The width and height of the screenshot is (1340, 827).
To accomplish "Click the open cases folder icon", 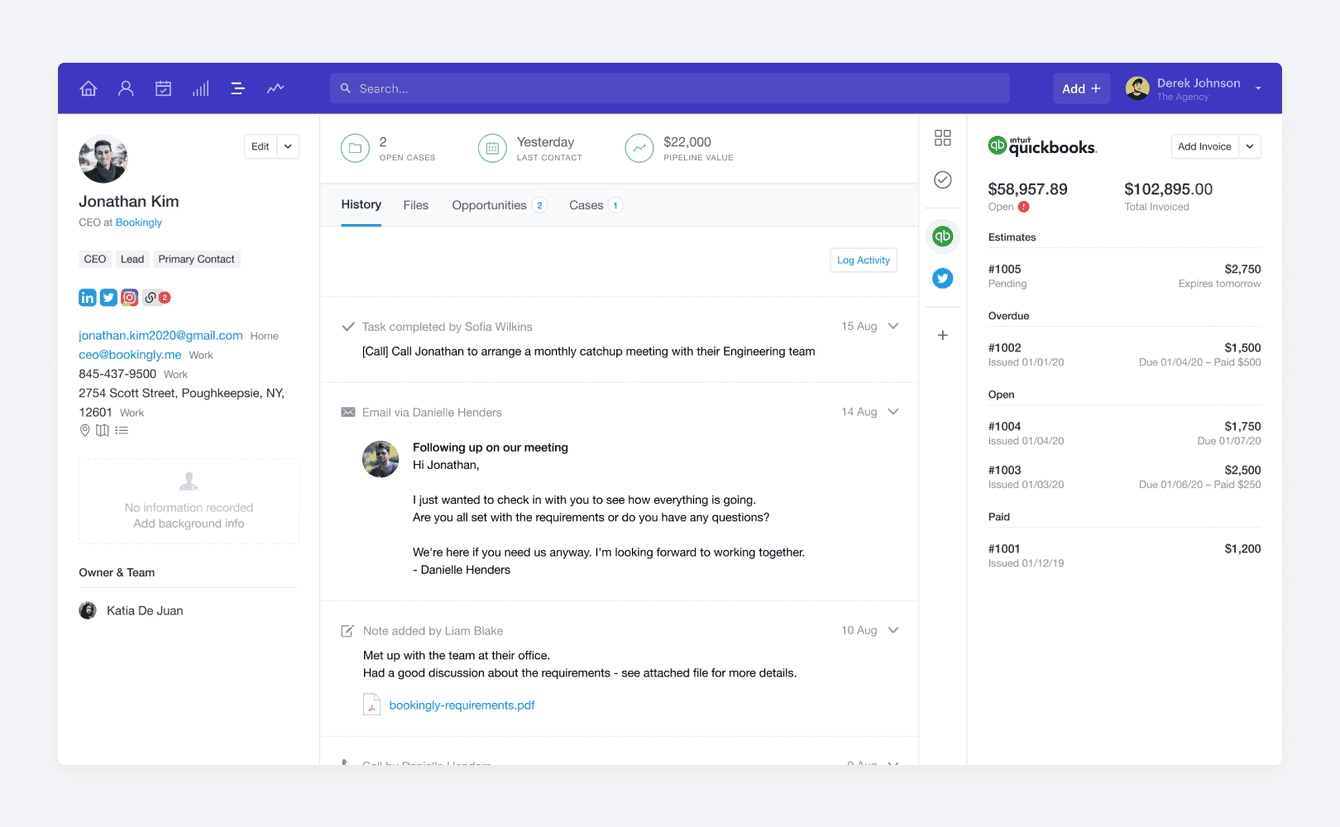I will pos(355,148).
